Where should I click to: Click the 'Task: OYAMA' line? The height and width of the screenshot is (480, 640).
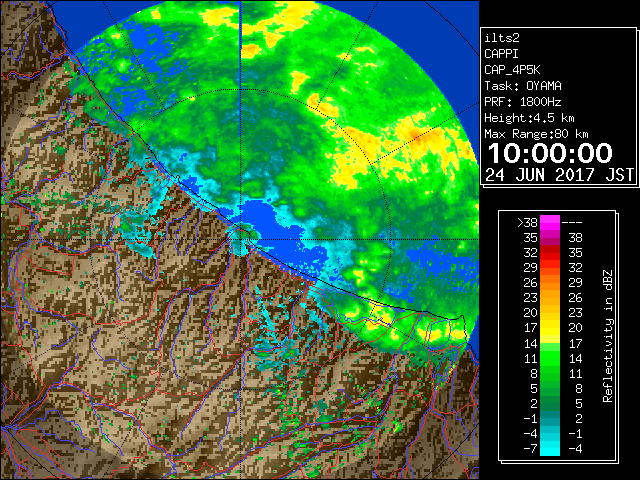coord(523,86)
